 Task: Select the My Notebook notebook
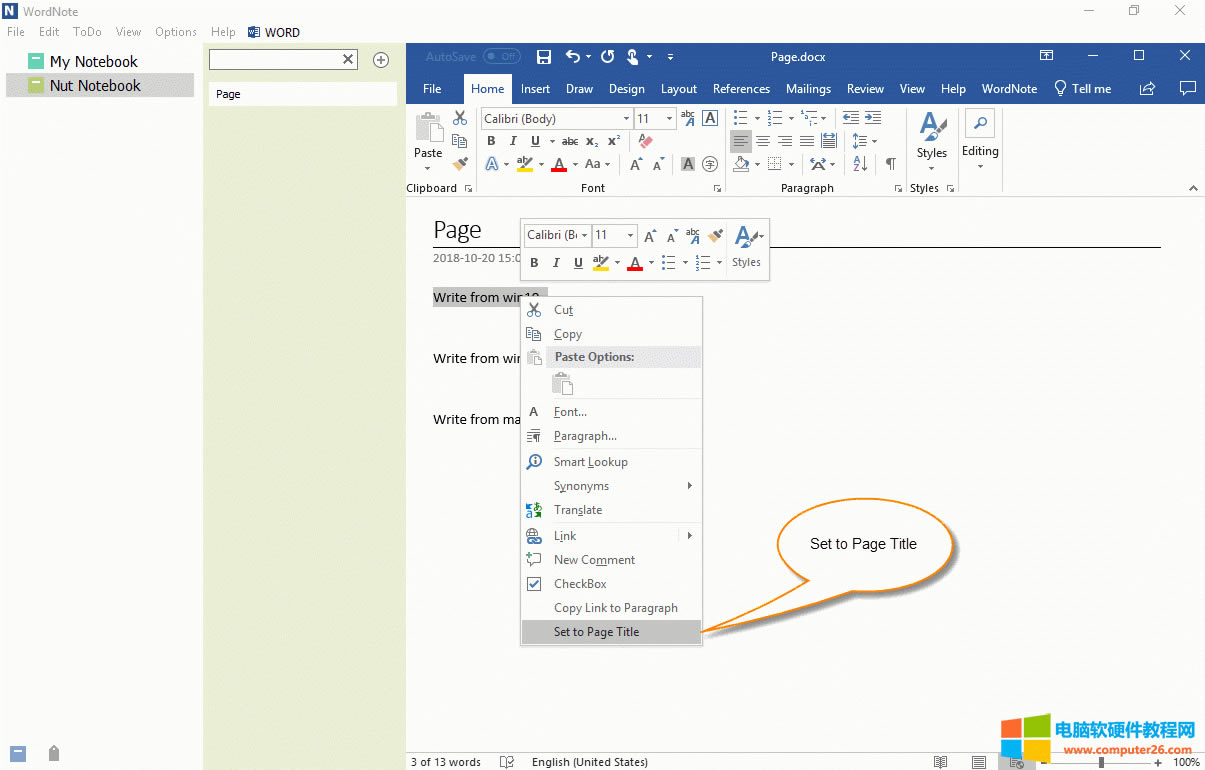click(93, 61)
